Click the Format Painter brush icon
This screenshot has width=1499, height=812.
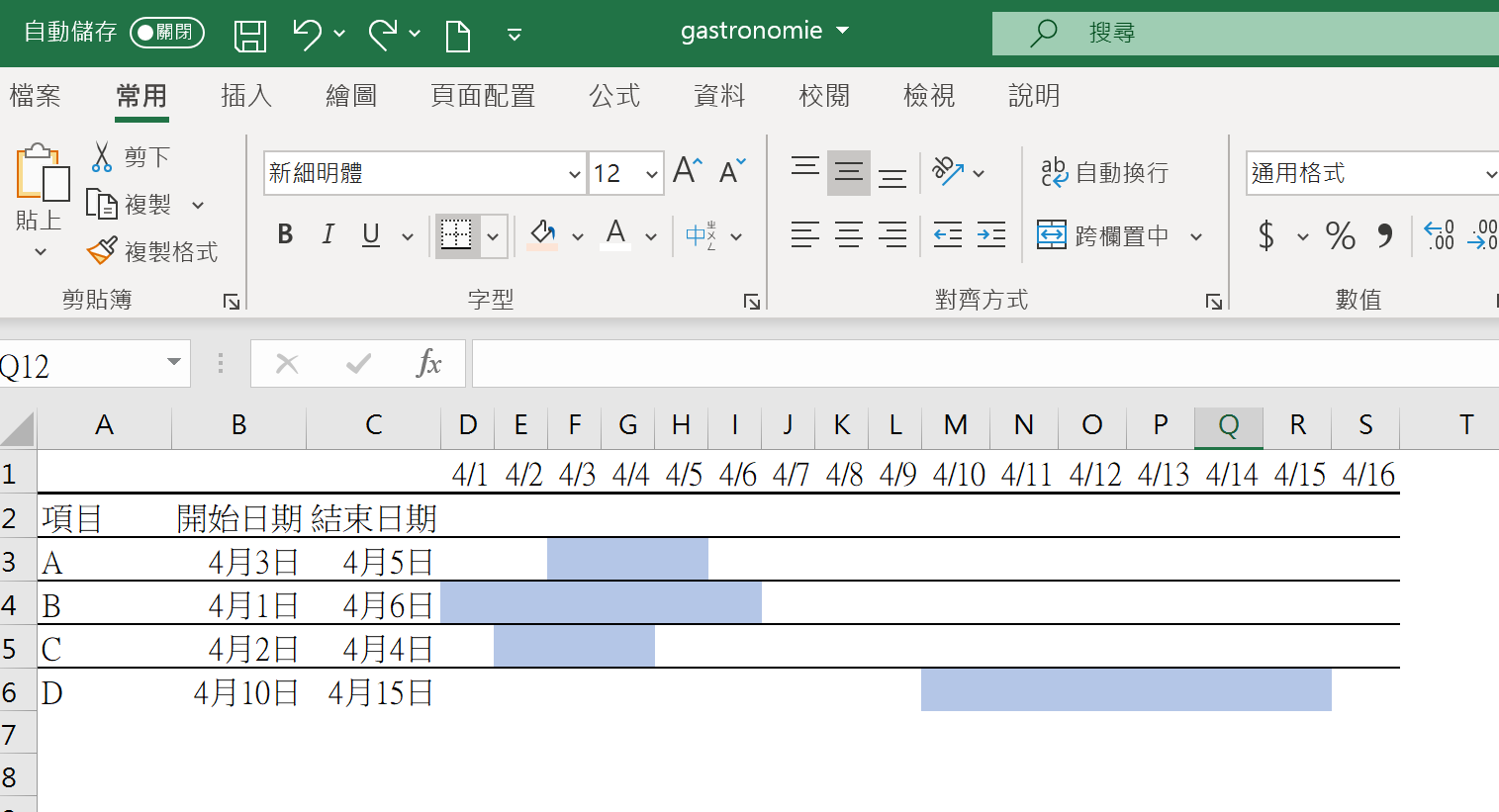point(102,251)
